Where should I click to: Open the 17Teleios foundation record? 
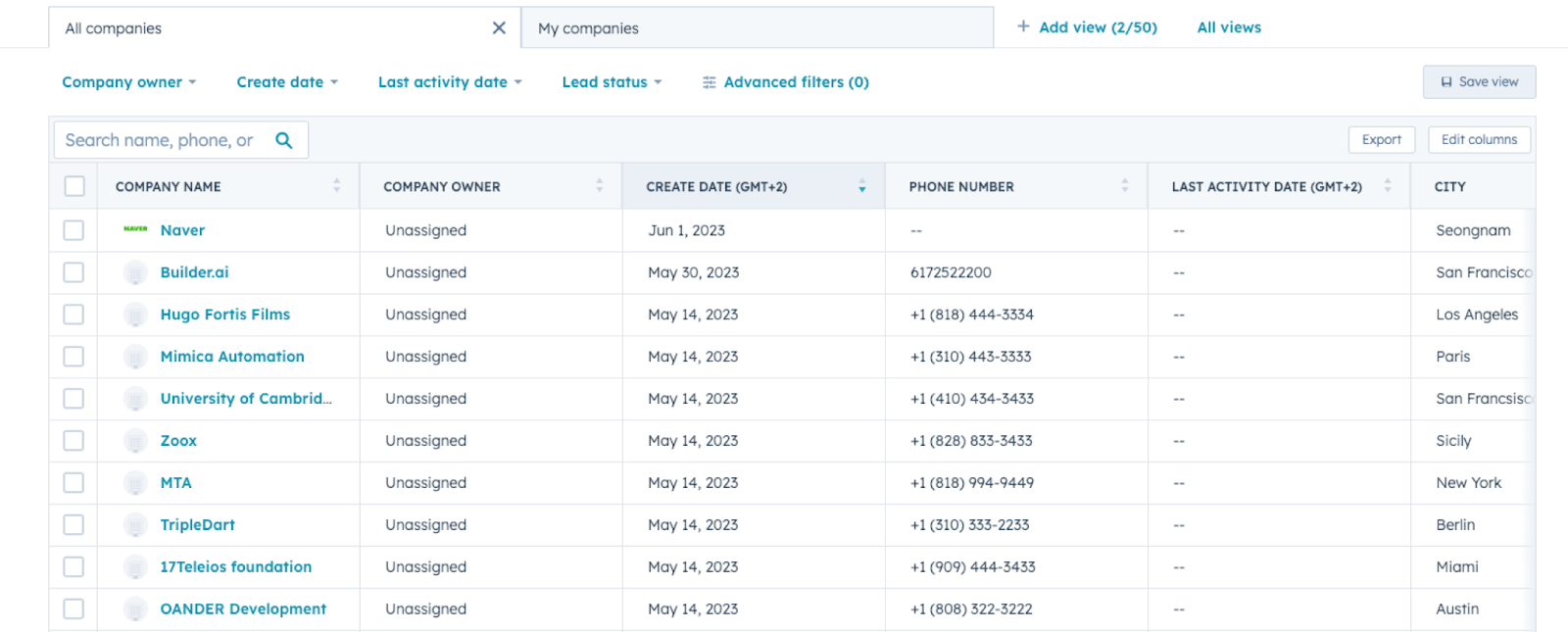point(236,567)
